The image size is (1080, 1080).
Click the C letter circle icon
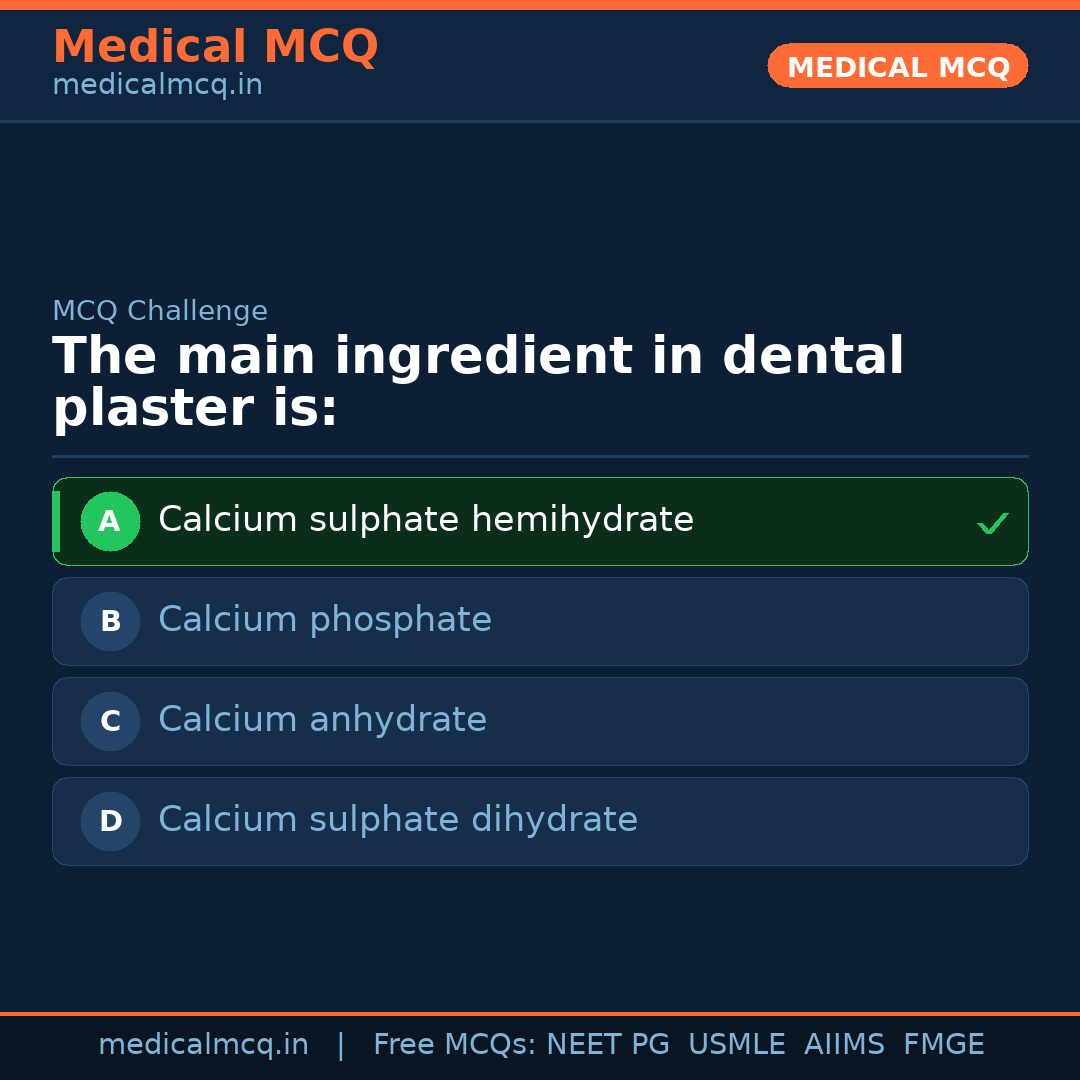110,721
